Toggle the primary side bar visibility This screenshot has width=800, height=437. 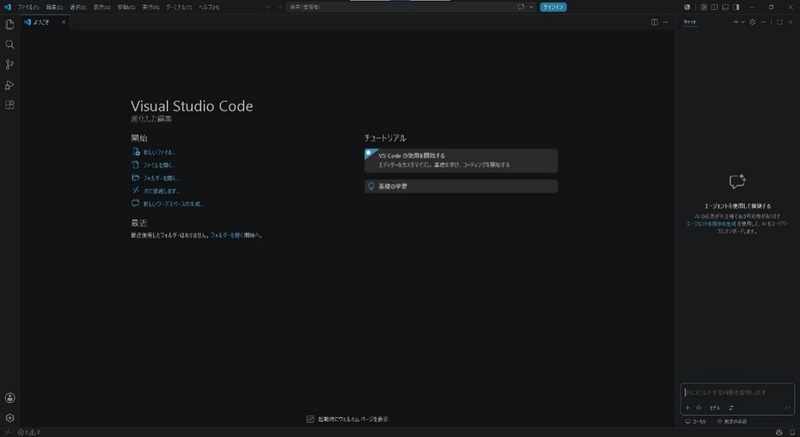[714, 7]
